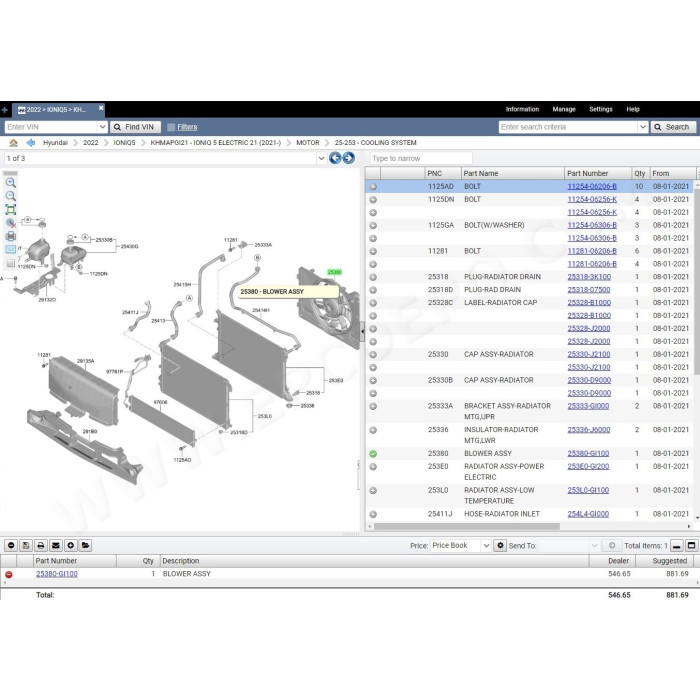Fit the diagram to the window
The width and height of the screenshot is (700, 700).
pyautogui.click(x=11, y=209)
